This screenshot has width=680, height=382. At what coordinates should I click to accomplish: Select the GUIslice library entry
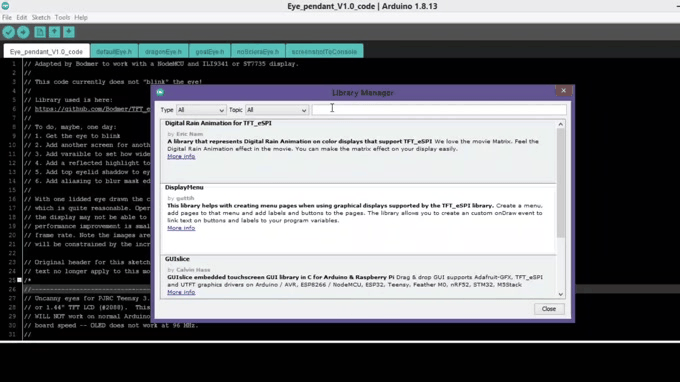click(x=358, y=277)
